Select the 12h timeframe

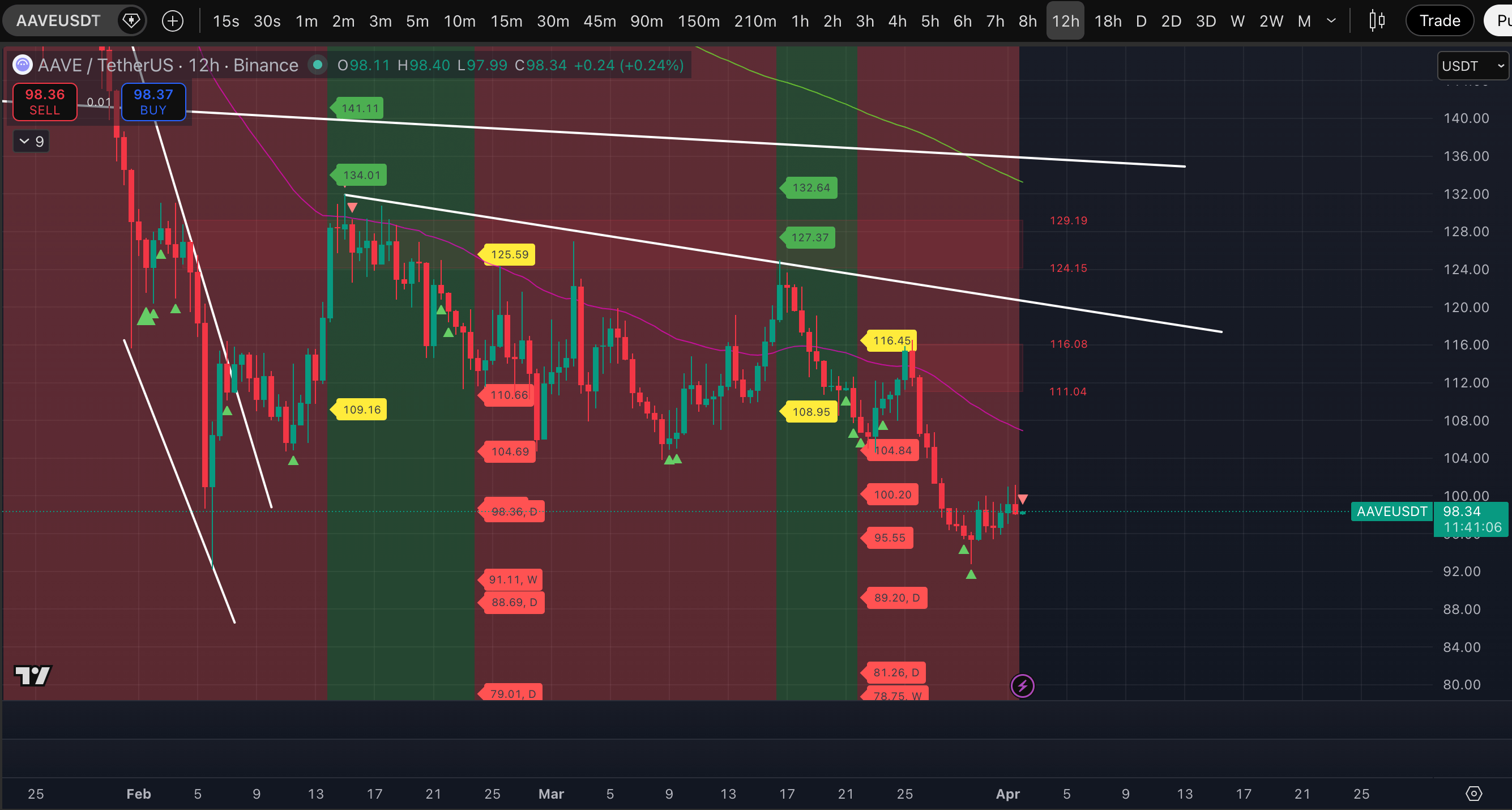click(1065, 21)
